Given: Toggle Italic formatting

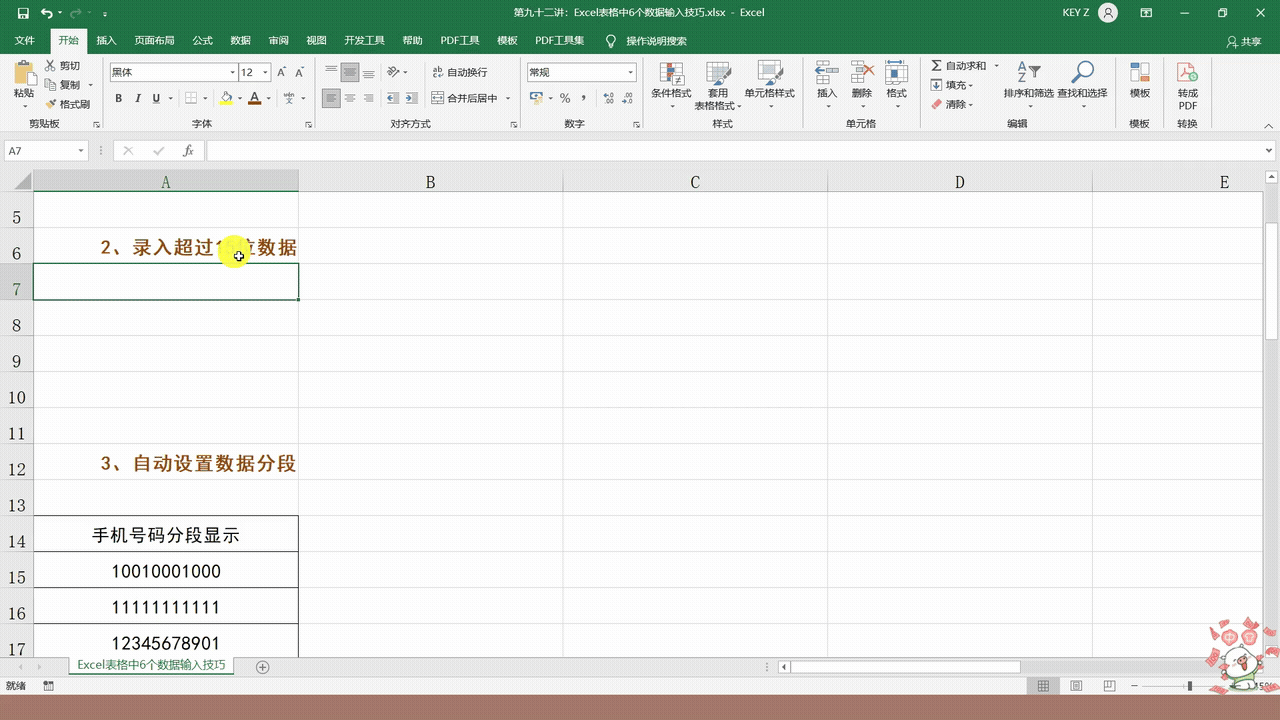Looking at the screenshot, I should (x=138, y=98).
